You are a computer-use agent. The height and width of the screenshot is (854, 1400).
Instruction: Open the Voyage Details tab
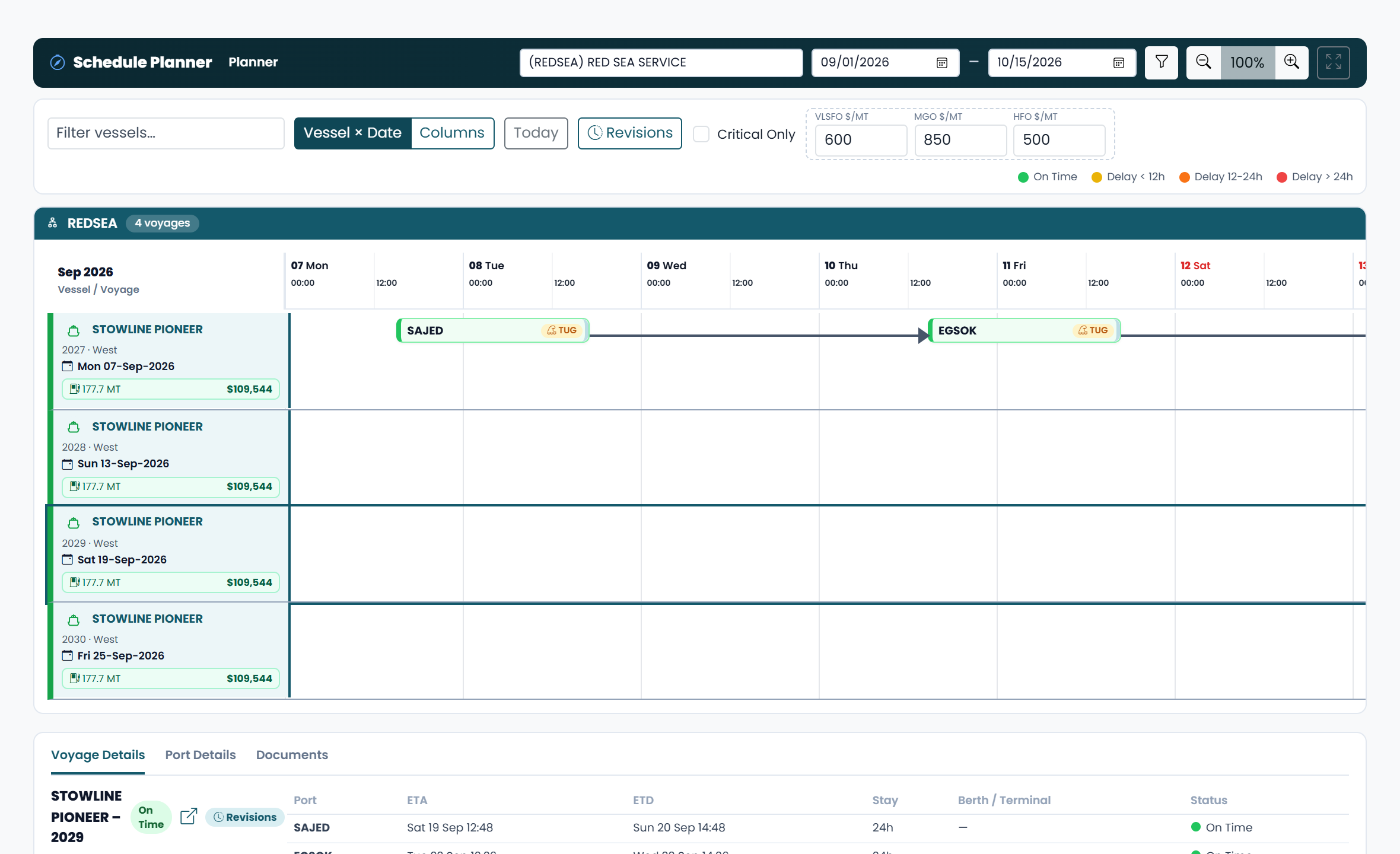[98, 755]
